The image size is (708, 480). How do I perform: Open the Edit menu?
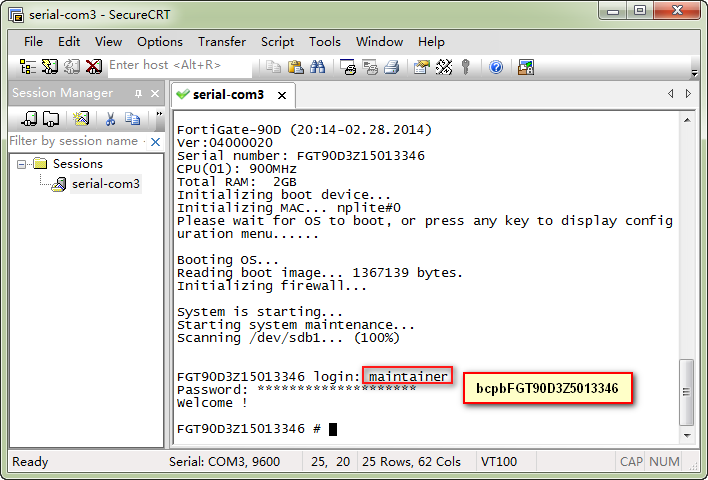pyautogui.click(x=69, y=42)
